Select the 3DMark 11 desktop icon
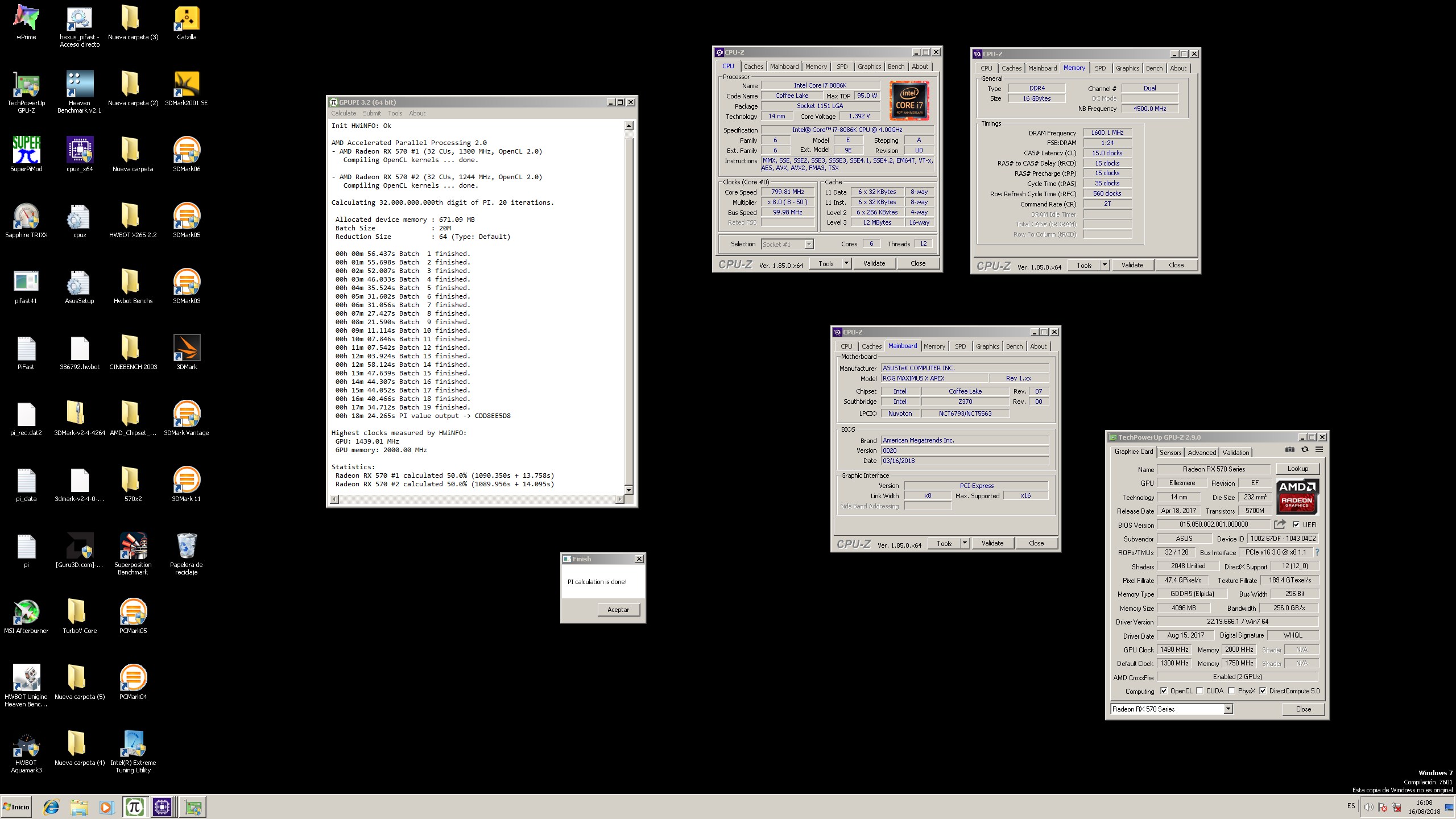This screenshot has height=819, width=1456. point(187,485)
